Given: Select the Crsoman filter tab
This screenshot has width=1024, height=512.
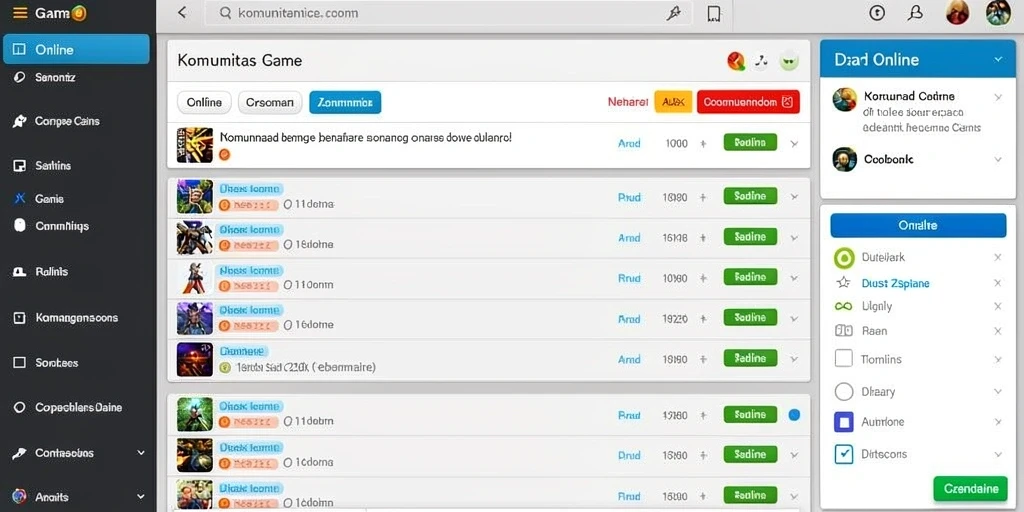Looking at the screenshot, I should pos(270,103).
